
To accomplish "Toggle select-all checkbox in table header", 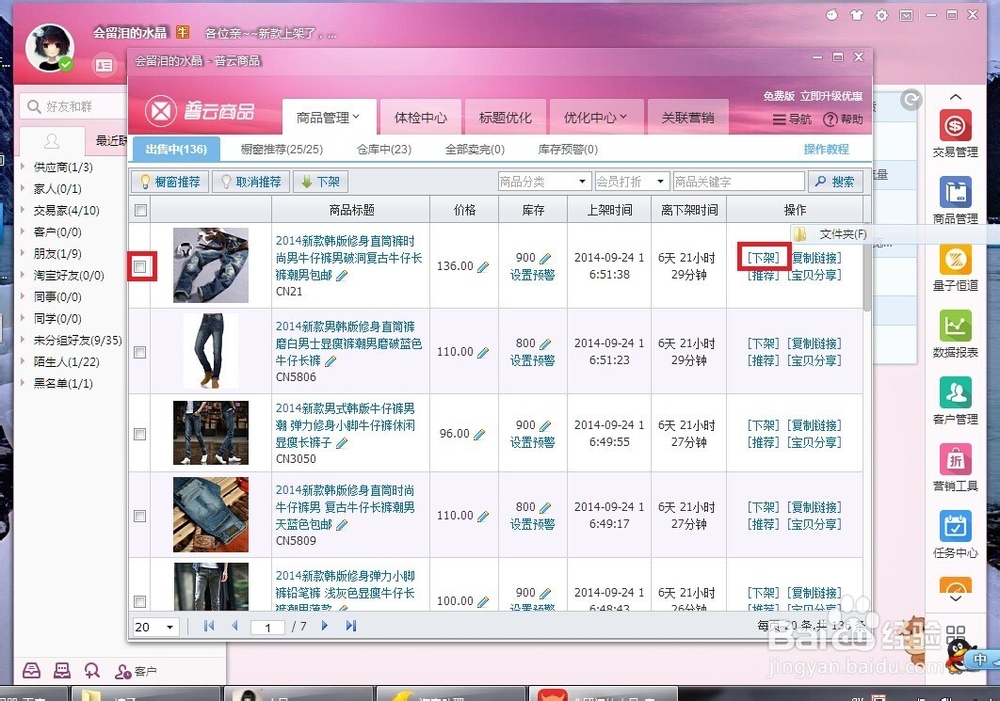I will (x=141, y=210).
